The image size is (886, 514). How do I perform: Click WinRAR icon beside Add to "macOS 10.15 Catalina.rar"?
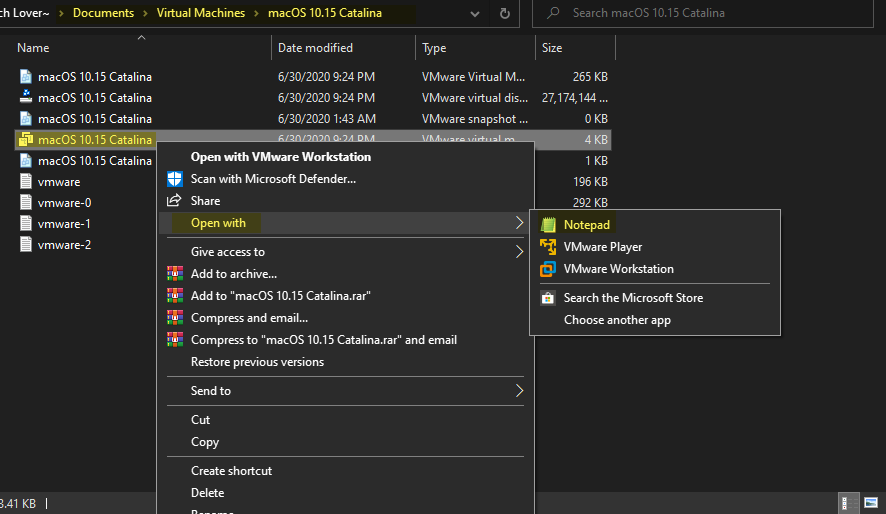pyautogui.click(x=175, y=296)
